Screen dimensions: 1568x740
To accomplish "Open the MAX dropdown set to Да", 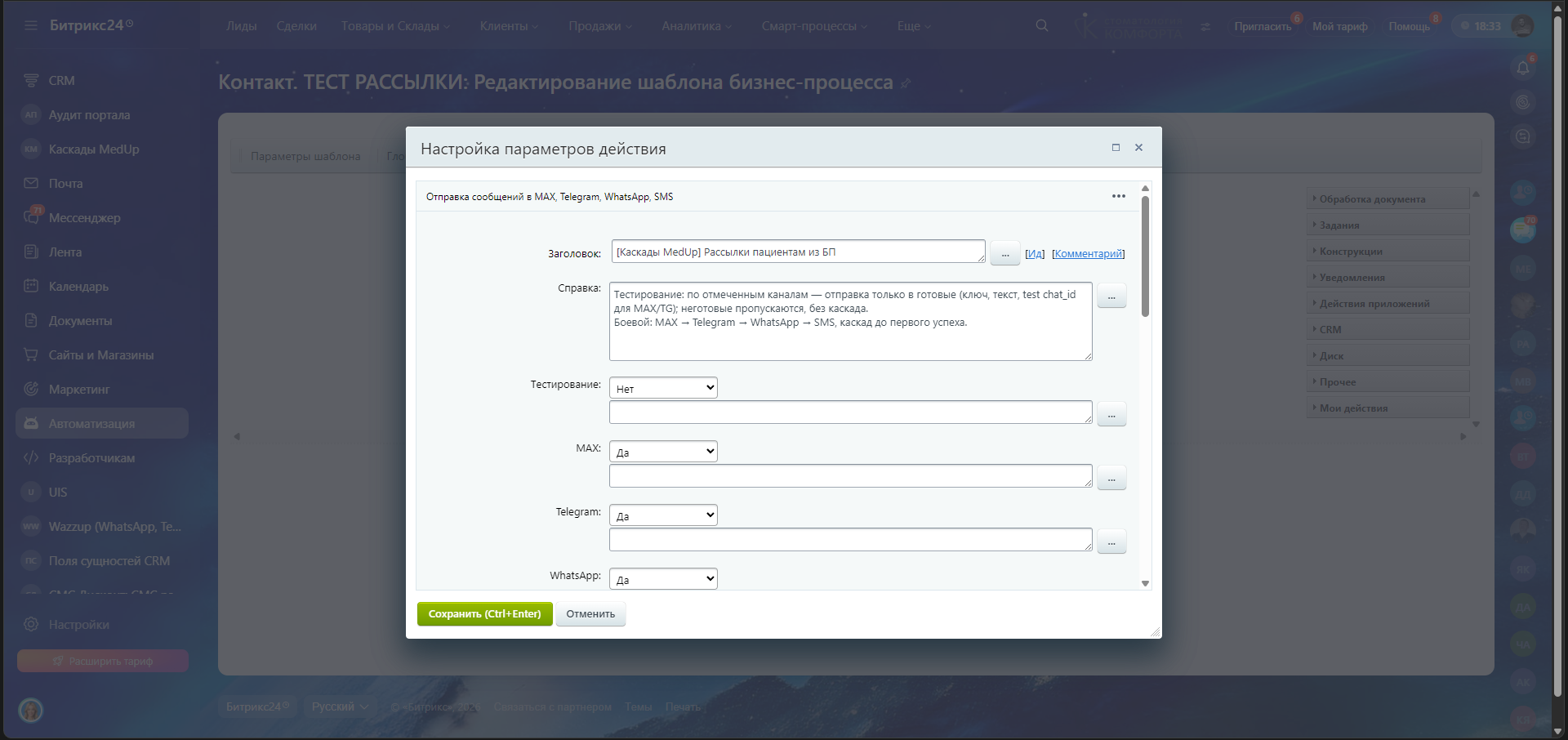I will (x=663, y=452).
